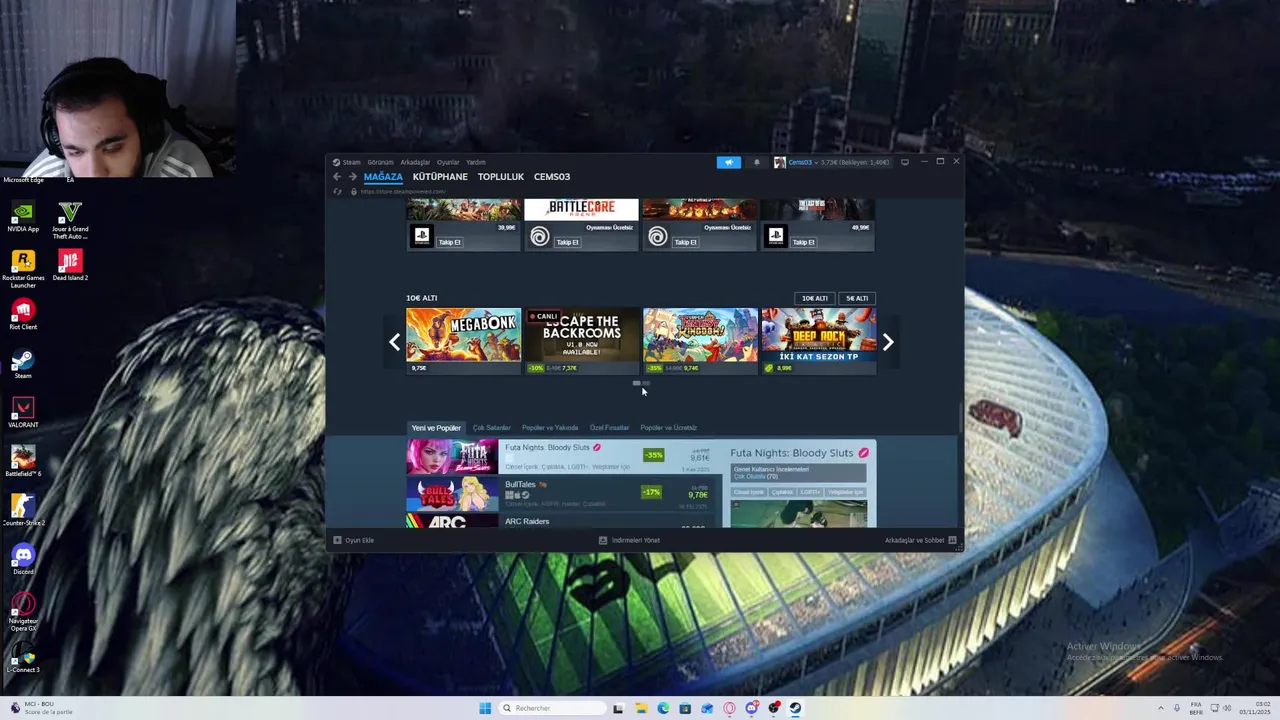Open the Megabonk game thumbnail
Viewport: 1280px width, 720px height.
pyautogui.click(x=464, y=335)
